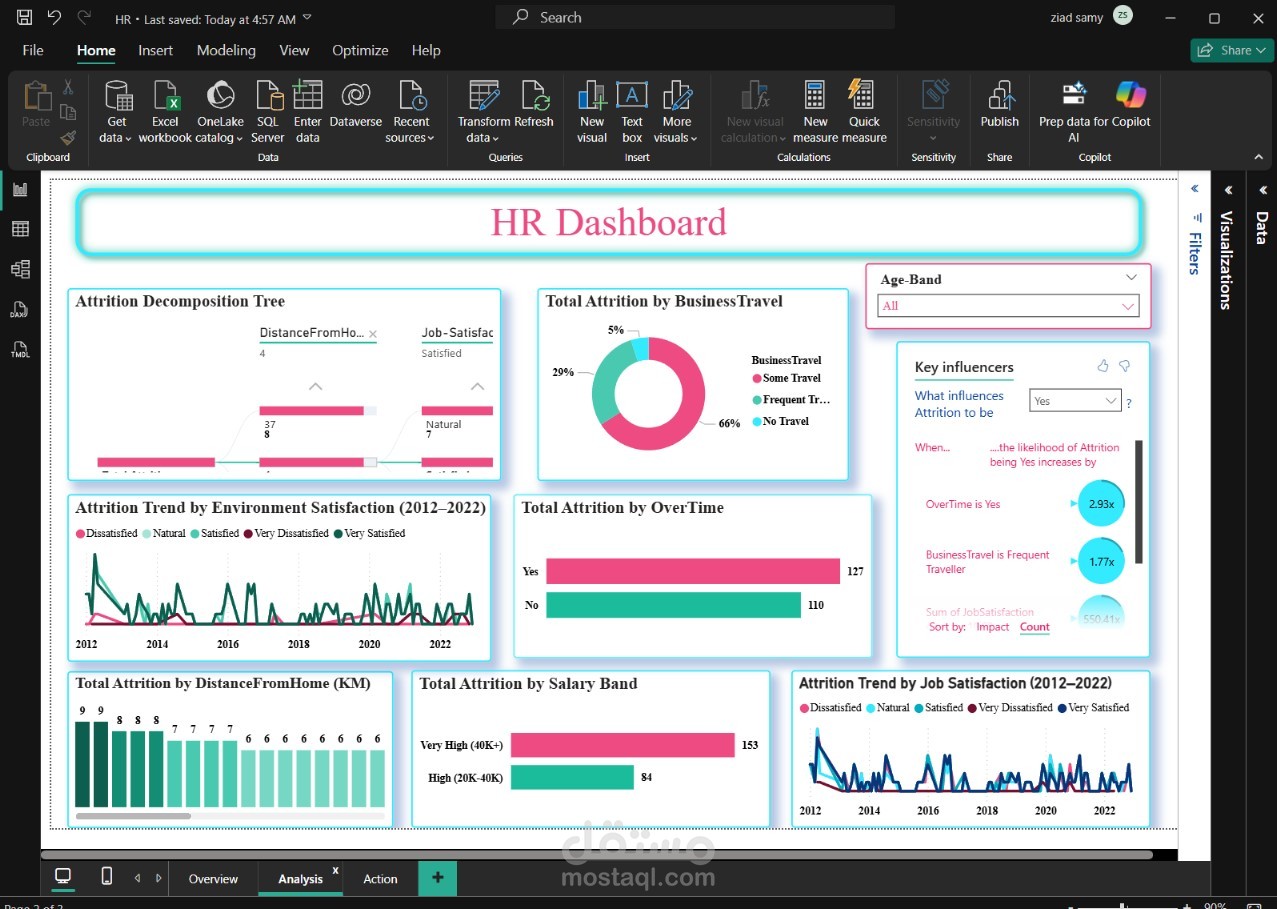Open the Attrition value Yes dropdown

[x=1075, y=401]
